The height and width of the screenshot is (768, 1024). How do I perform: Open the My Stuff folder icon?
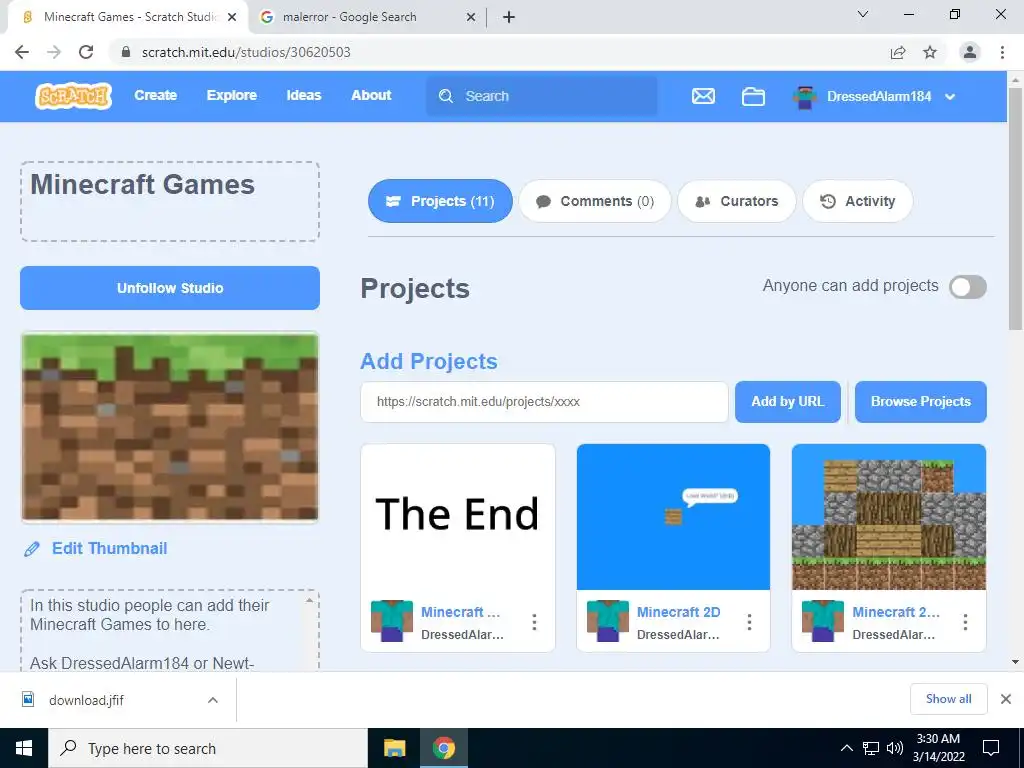[753, 96]
